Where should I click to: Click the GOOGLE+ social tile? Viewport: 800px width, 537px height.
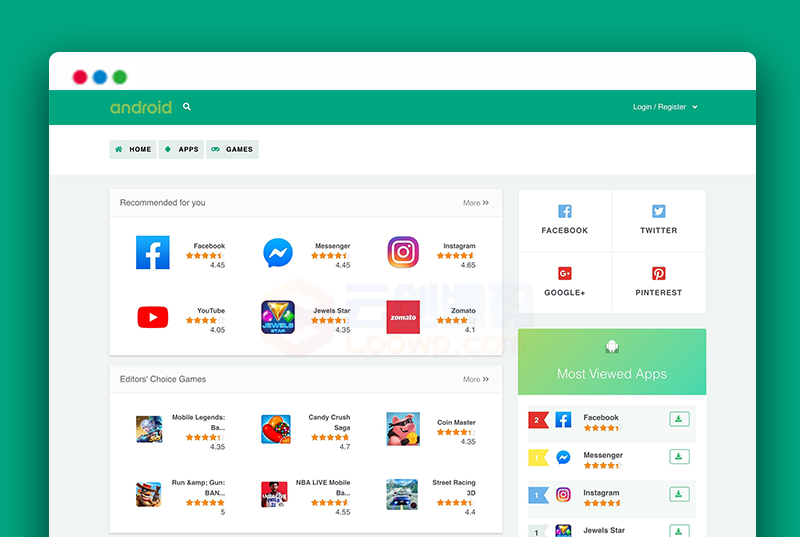tap(565, 283)
